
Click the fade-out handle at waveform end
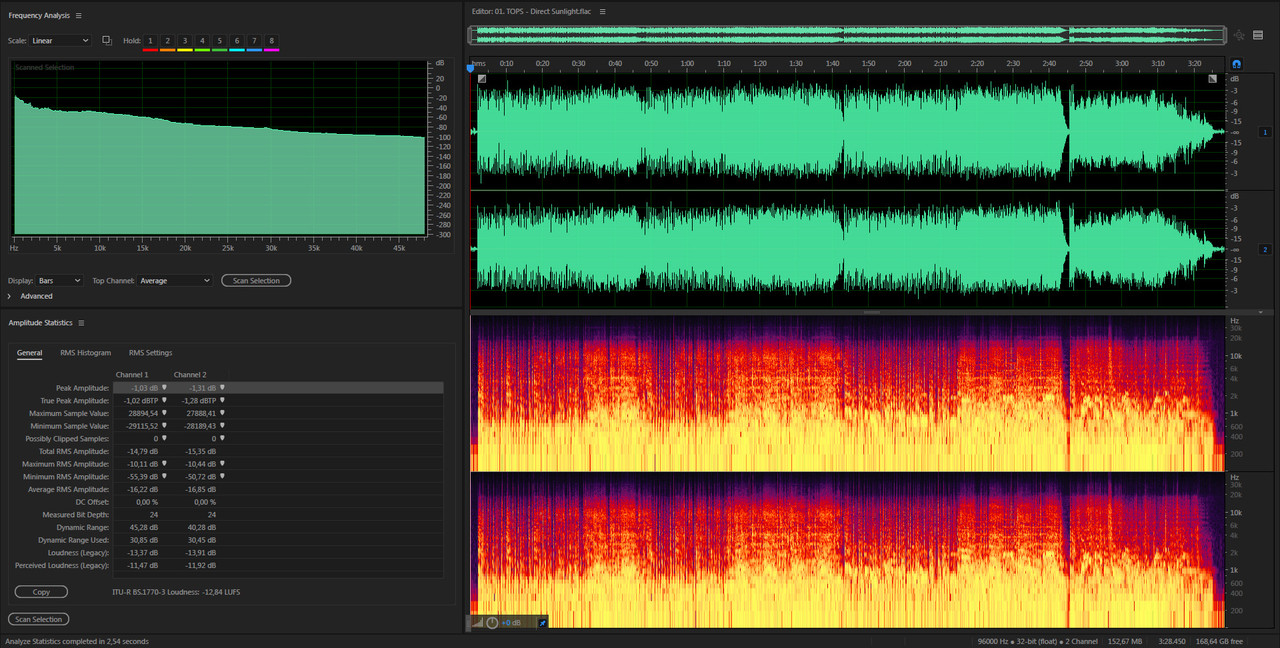tap(1213, 79)
